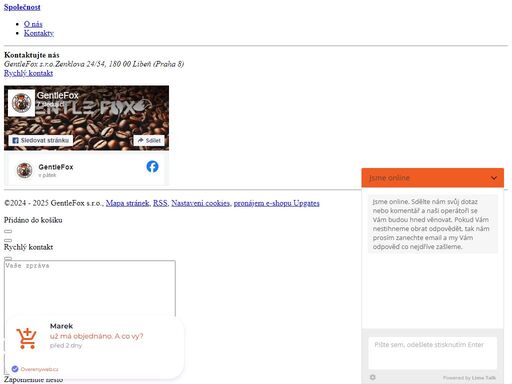Open the Kontakty link
This screenshot has height=384, width=512.
coord(39,33)
